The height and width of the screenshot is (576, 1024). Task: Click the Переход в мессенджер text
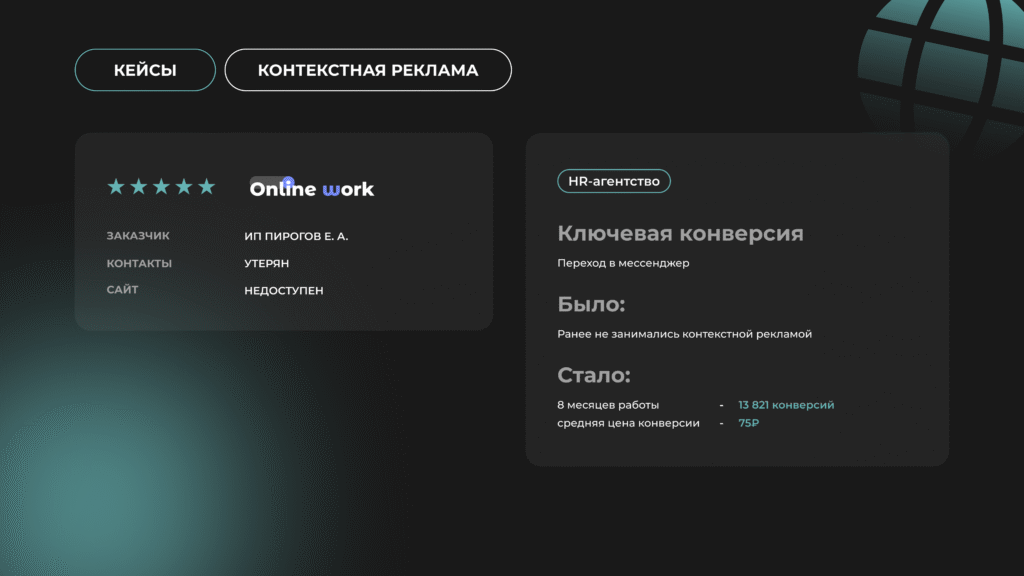[x=623, y=263]
